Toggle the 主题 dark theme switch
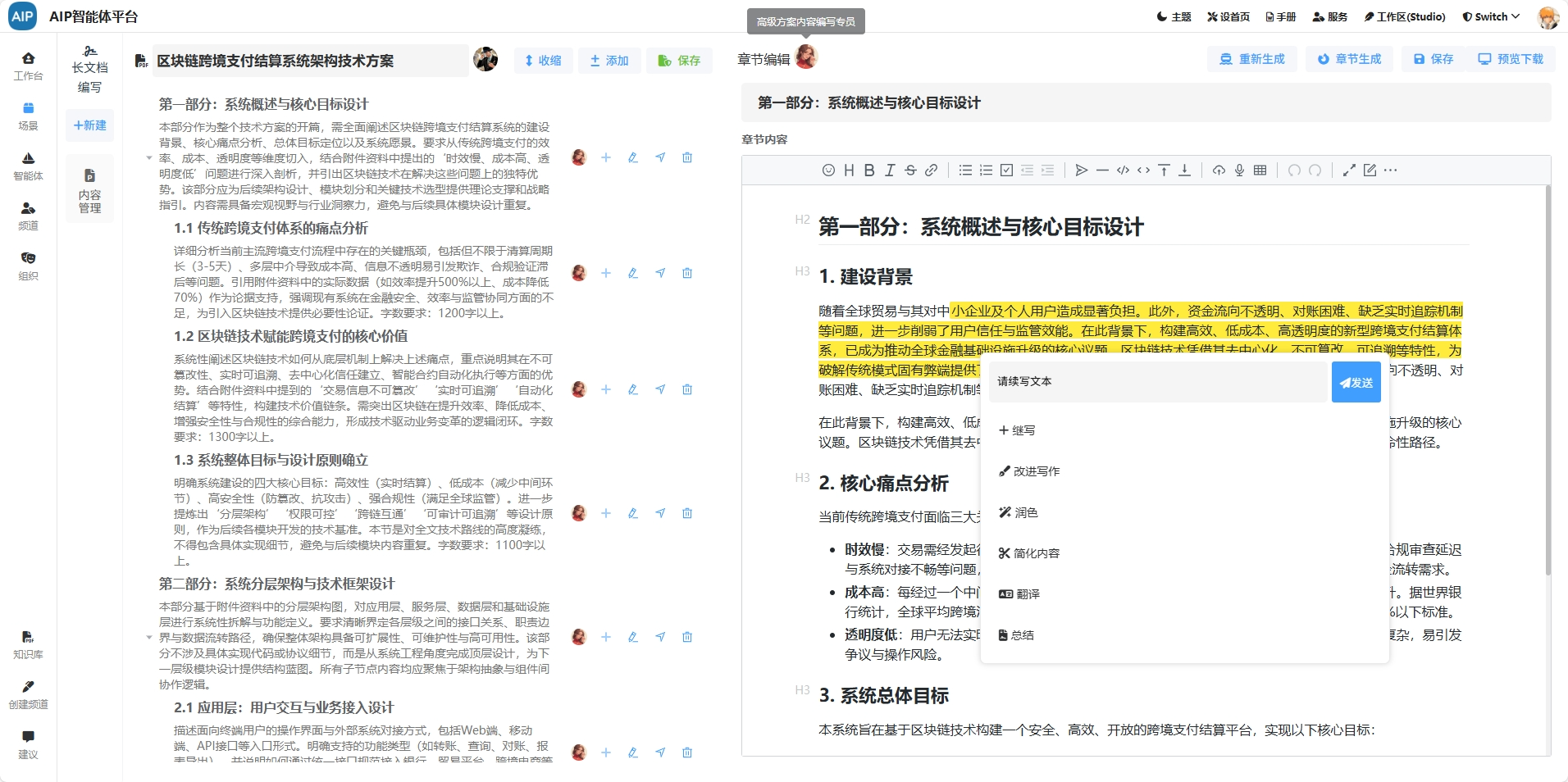Image resolution: width=1568 pixels, height=782 pixels. tap(1174, 16)
